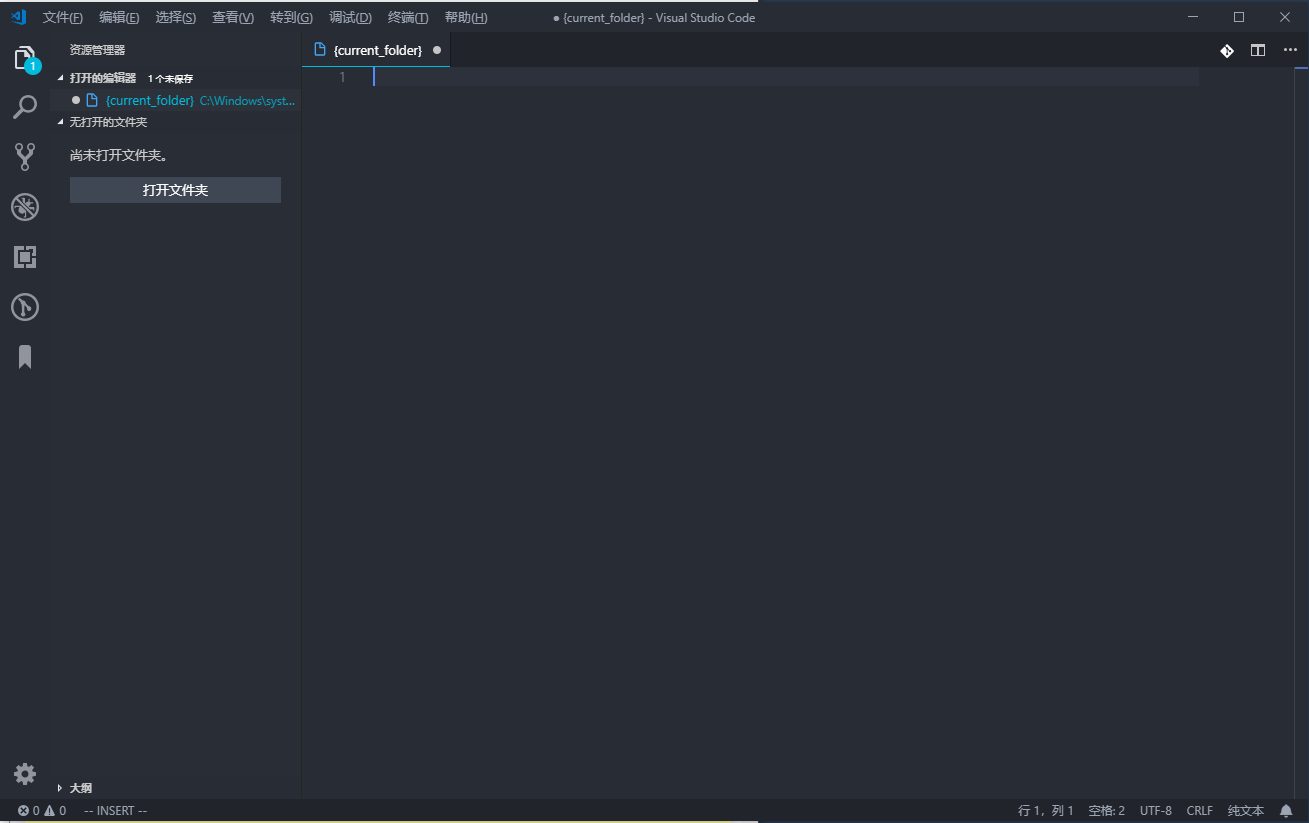Select {current_folder} file in open editors list
Image resolution: width=1309 pixels, height=823 pixels.
(x=149, y=100)
